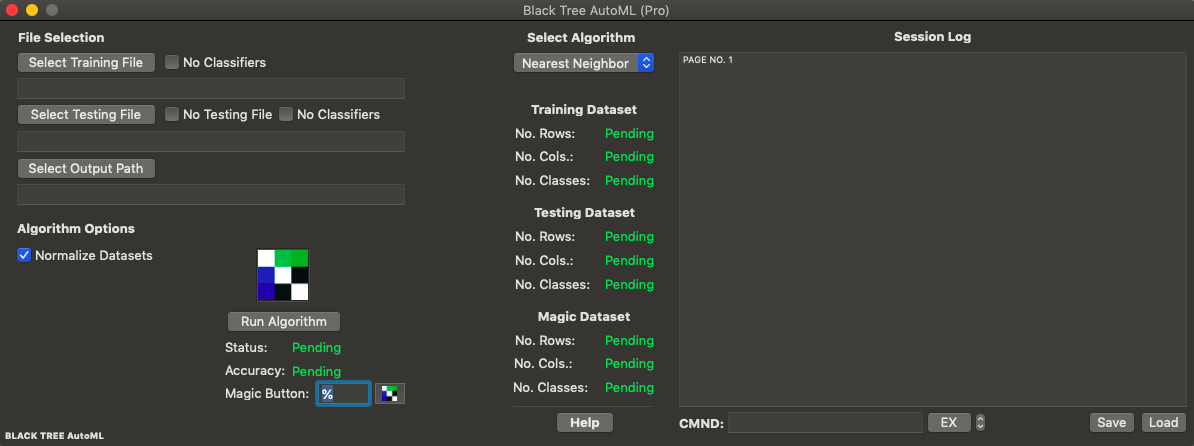Click the small pixel icon beside Magic Button

tap(390, 394)
